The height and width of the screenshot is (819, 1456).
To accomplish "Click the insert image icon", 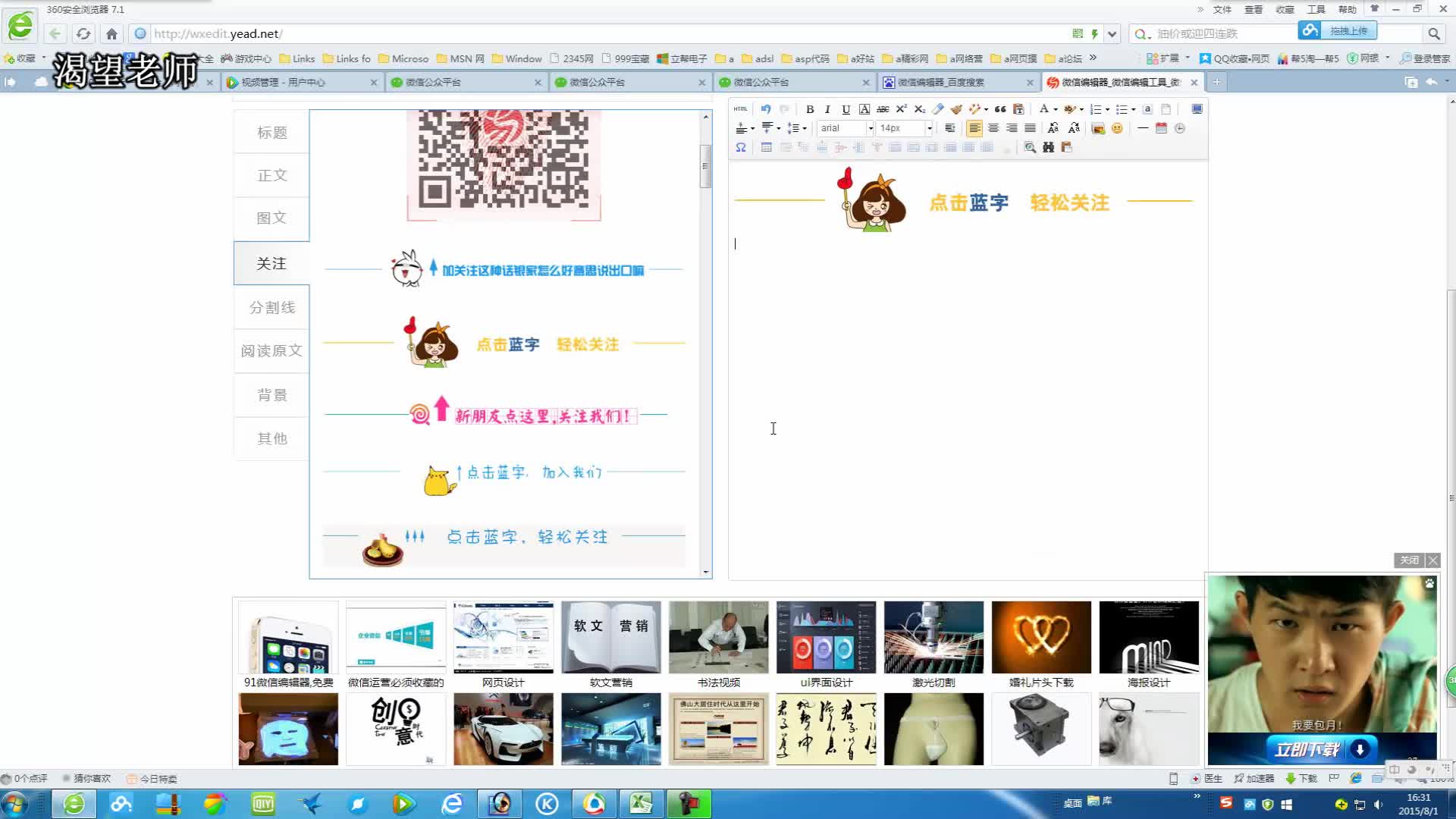I will pyautogui.click(x=1097, y=128).
